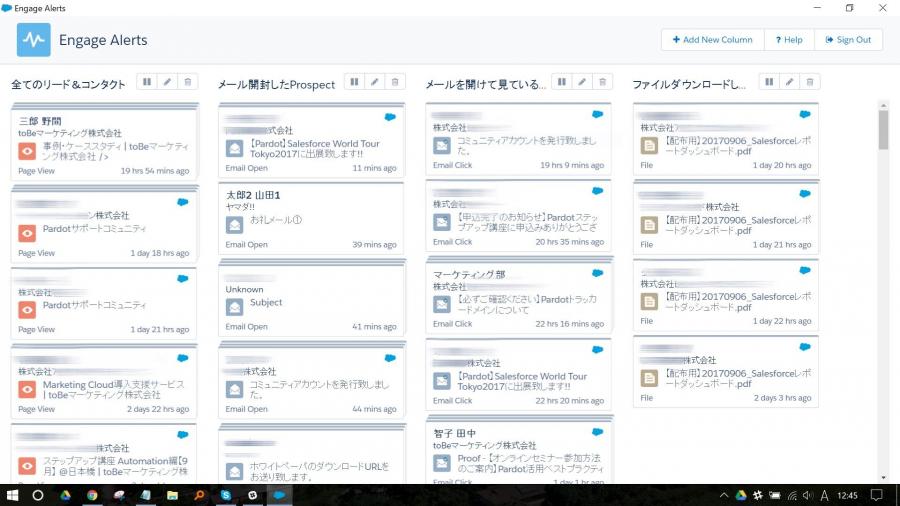Pause the 全てのリード＆コンタクト column
This screenshot has width=900, height=506.
pyautogui.click(x=147, y=82)
